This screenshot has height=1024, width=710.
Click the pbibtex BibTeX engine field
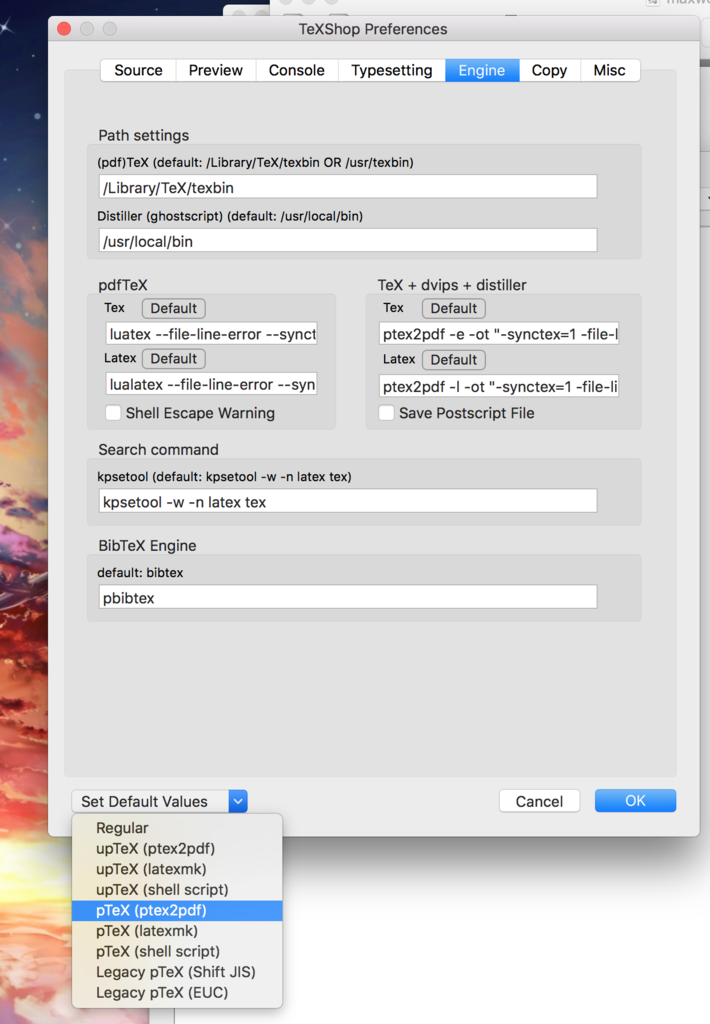347,597
